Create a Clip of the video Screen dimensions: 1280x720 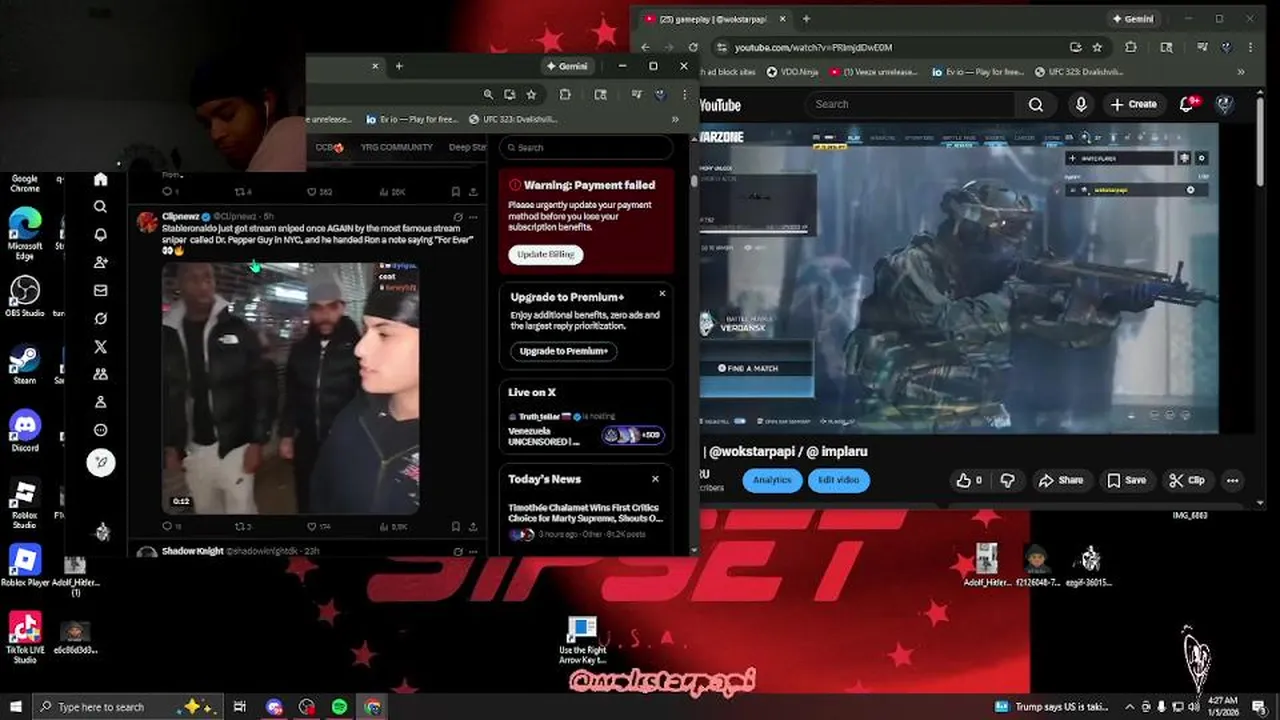(x=1187, y=480)
